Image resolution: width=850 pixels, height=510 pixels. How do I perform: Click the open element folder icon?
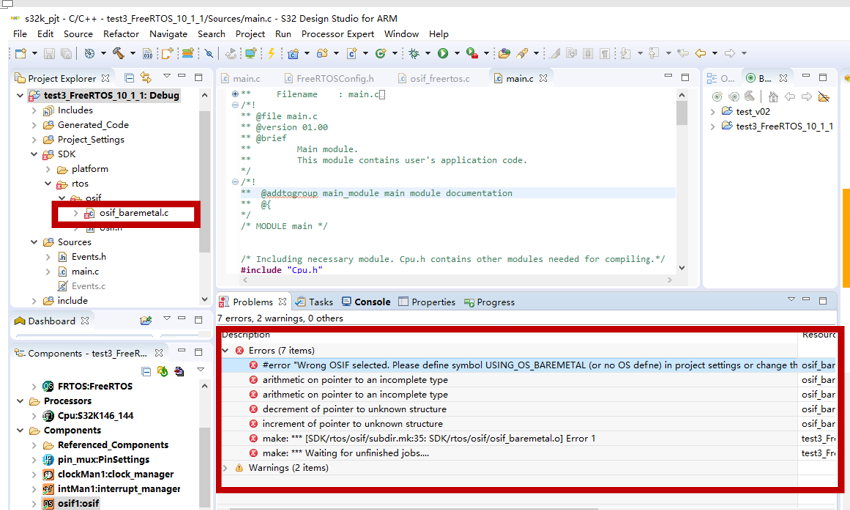click(x=504, y=53)
